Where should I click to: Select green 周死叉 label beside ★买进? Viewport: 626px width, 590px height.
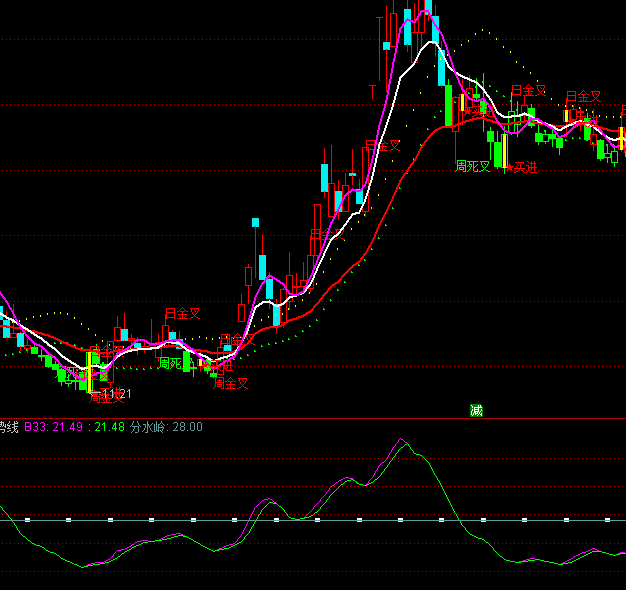(473, 166)
